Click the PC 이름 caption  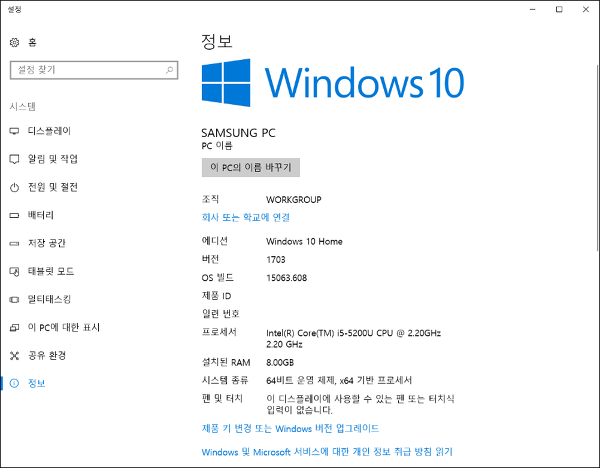217,146
